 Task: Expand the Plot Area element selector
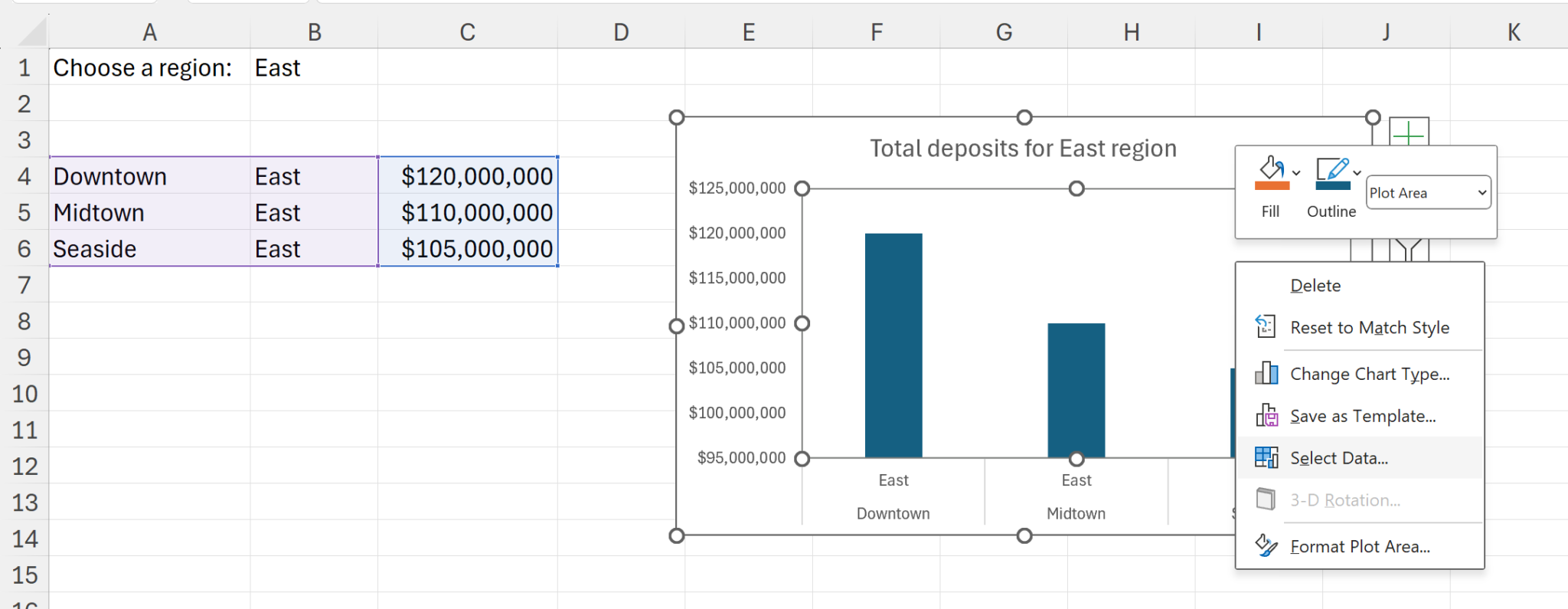(1481, 193)
